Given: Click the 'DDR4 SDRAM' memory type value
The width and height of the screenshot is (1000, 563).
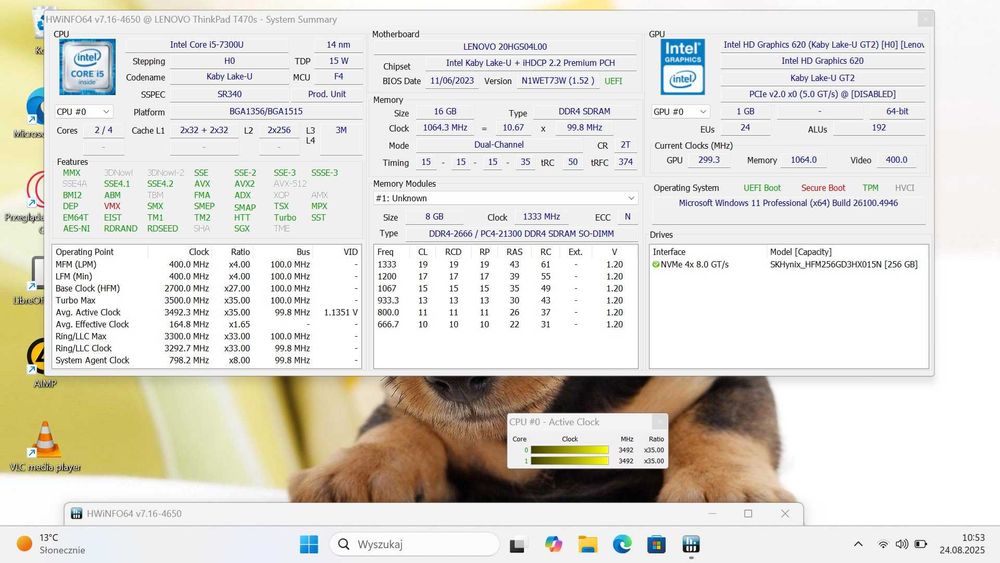Looking at the screenshot, I should tap(584, 112).
